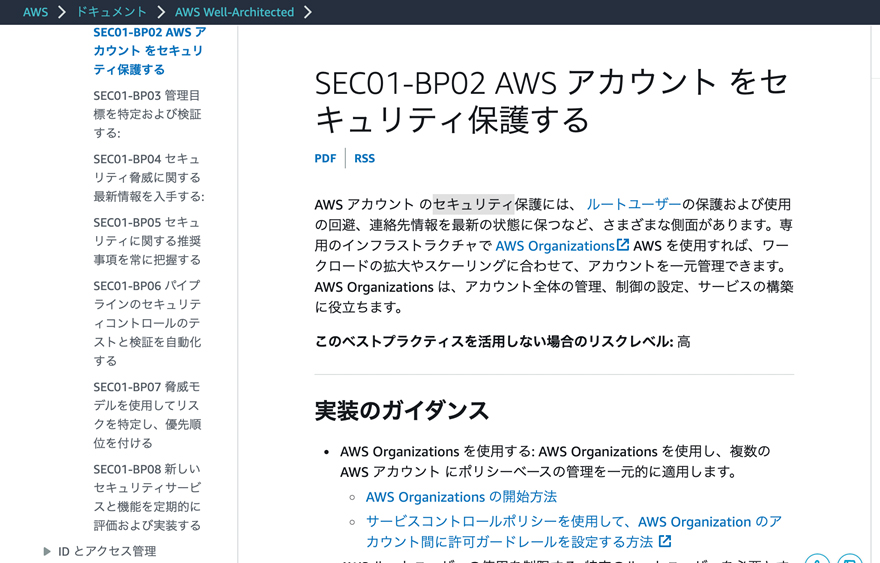Click the リスクレベル: 高 text line

click(502, 341)
